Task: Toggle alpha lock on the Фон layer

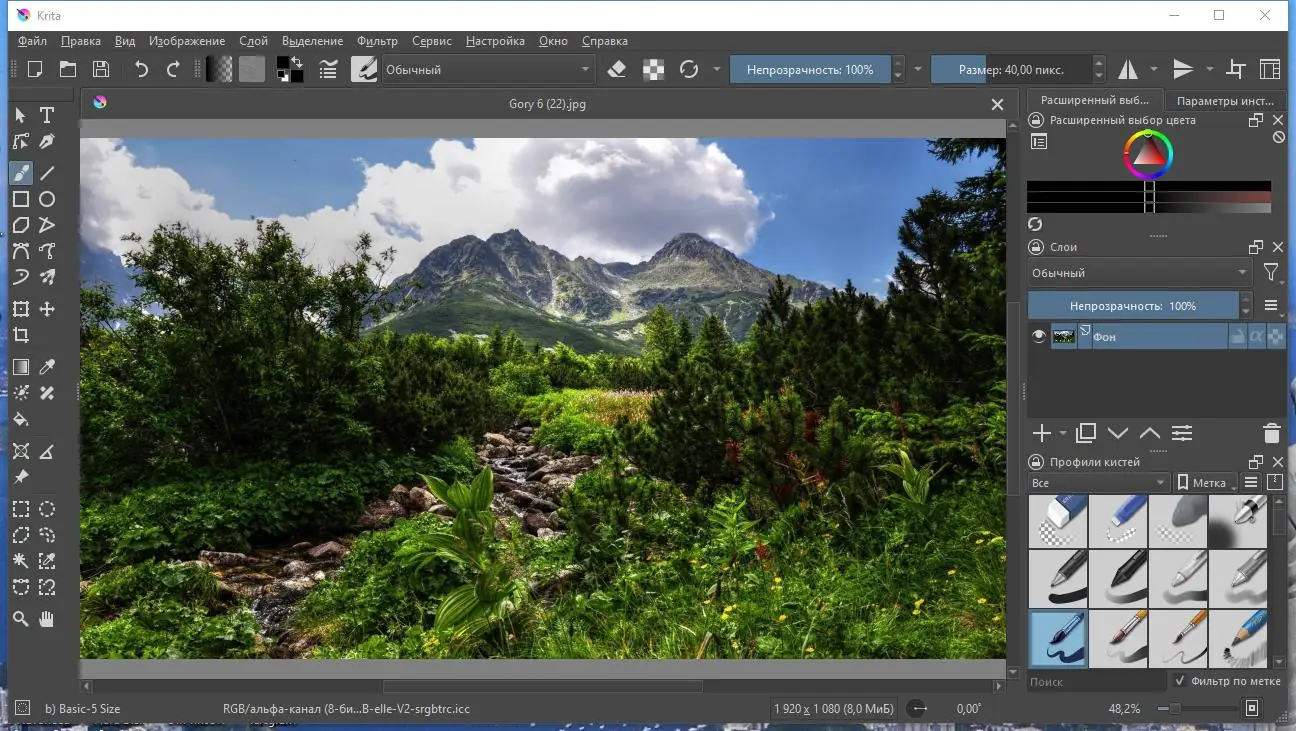Action: coord(1256,336)
